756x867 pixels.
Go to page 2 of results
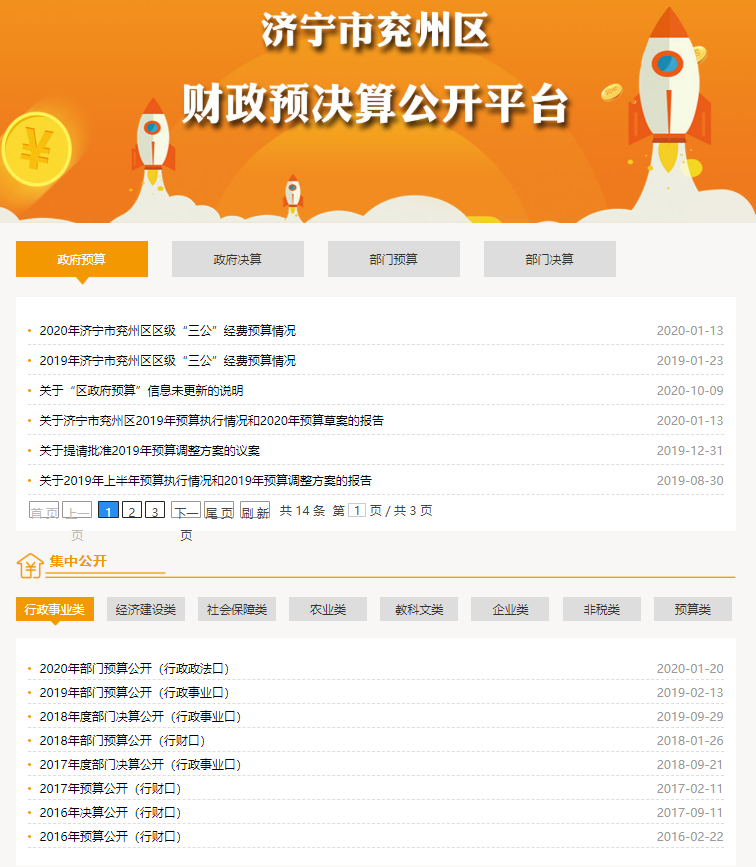coord(132,511)
